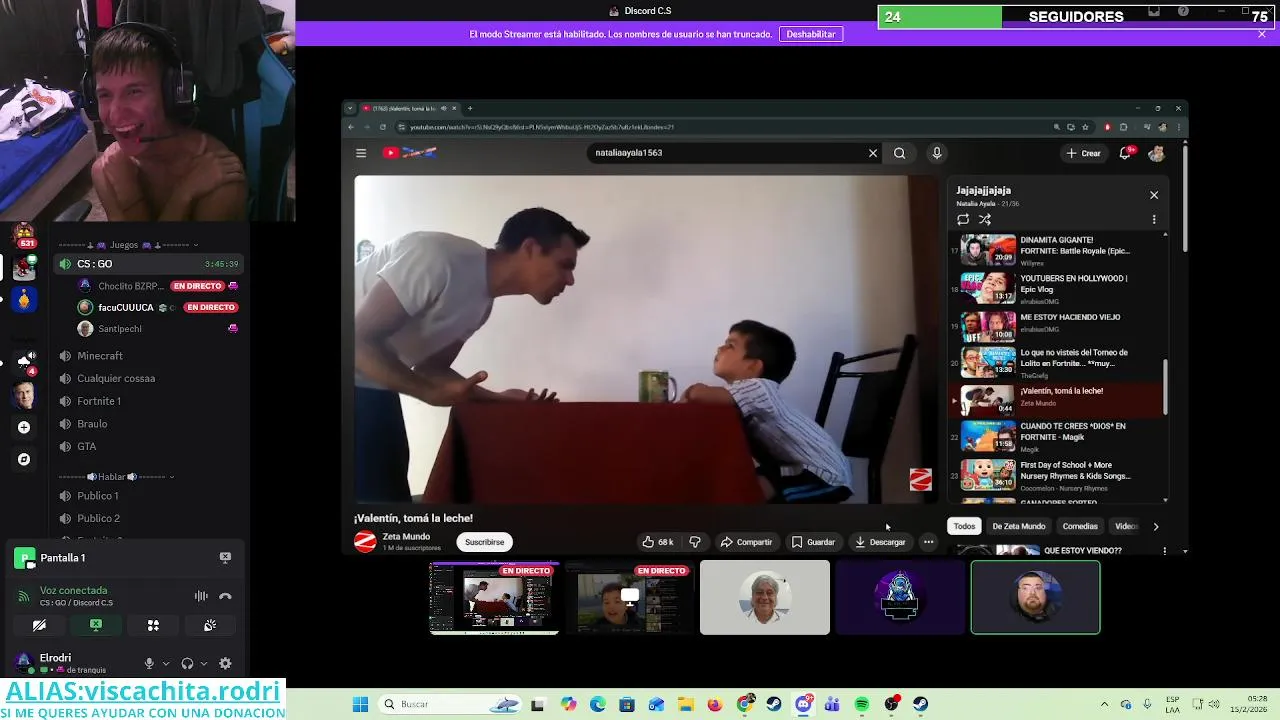Image resolution: width=1280 pixels, height=720 pixels.
Task: Click the Deshabilitar streamer mode button
Action: coord(811,34)
